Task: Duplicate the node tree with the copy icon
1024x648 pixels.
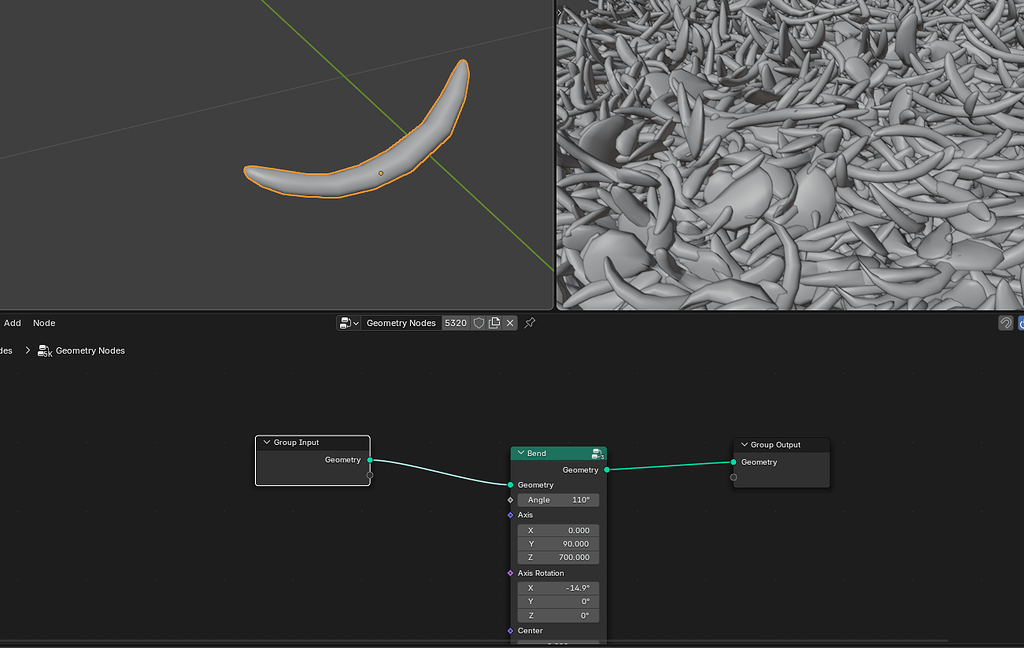Action: pos(494,323)
